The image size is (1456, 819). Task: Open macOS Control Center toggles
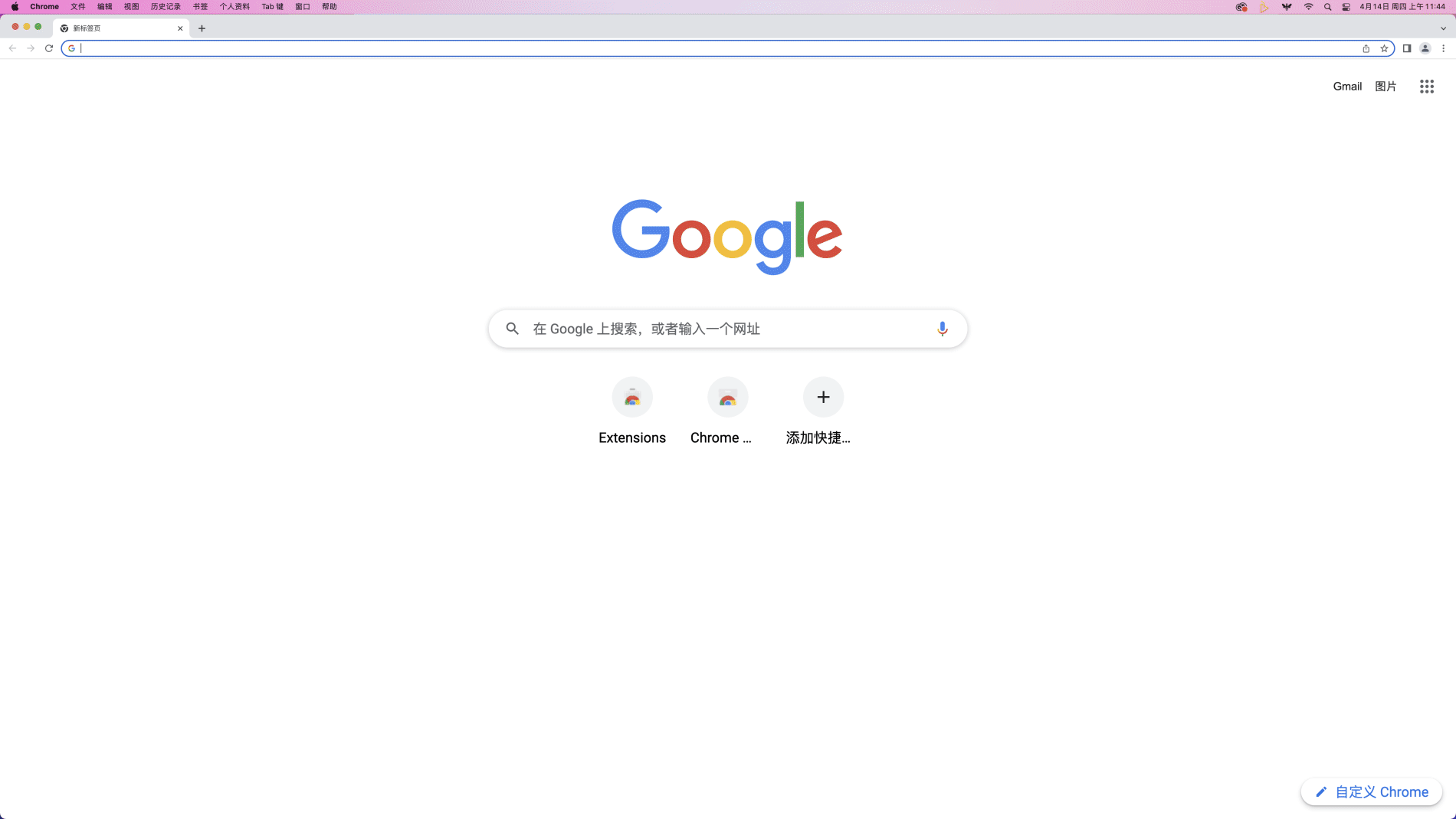tap(1346, 7)
